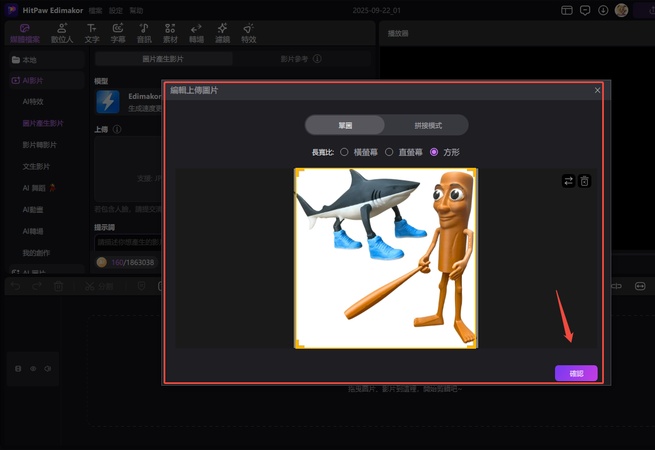
Task: Click the user avatar in title bar
Action: click(x=621, y=10)
